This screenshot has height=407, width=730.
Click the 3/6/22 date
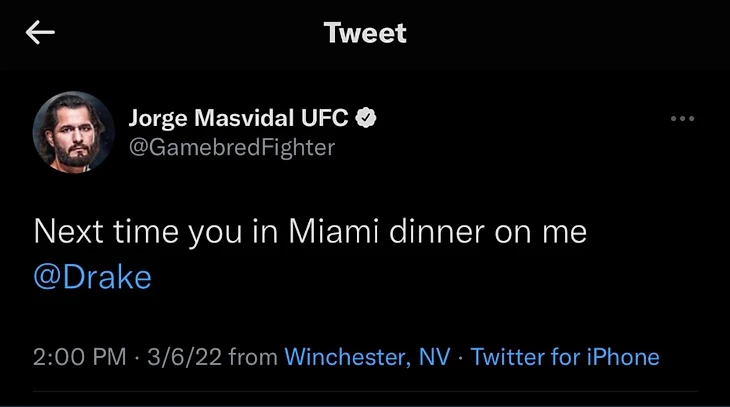pyautogui.click(x=184, y=357)
